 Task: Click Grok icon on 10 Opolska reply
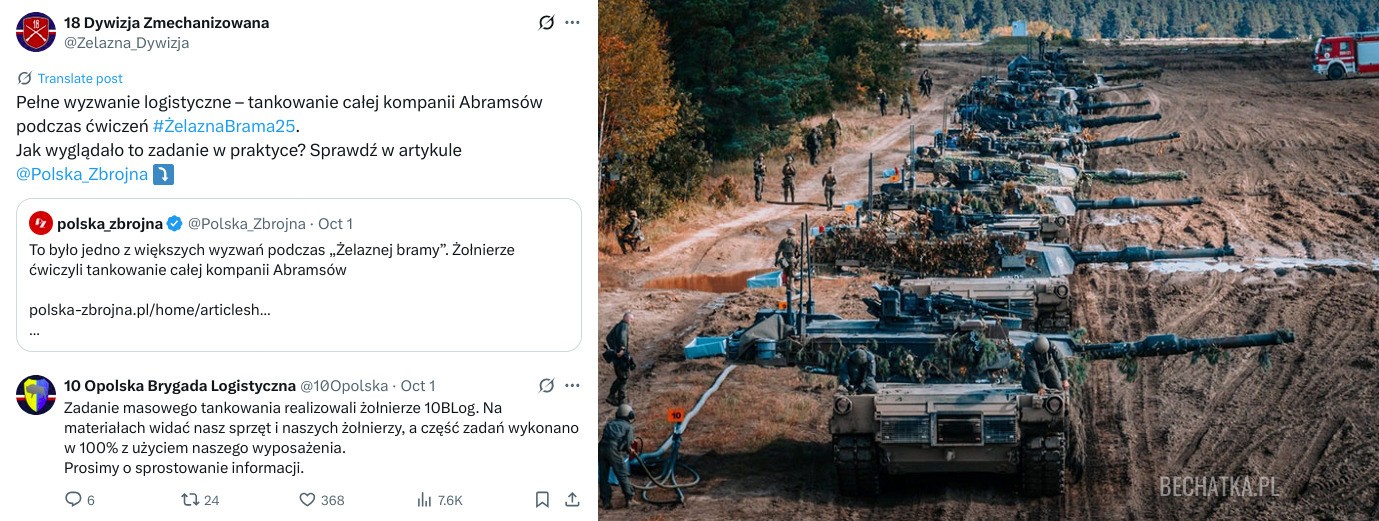(546, 385)
